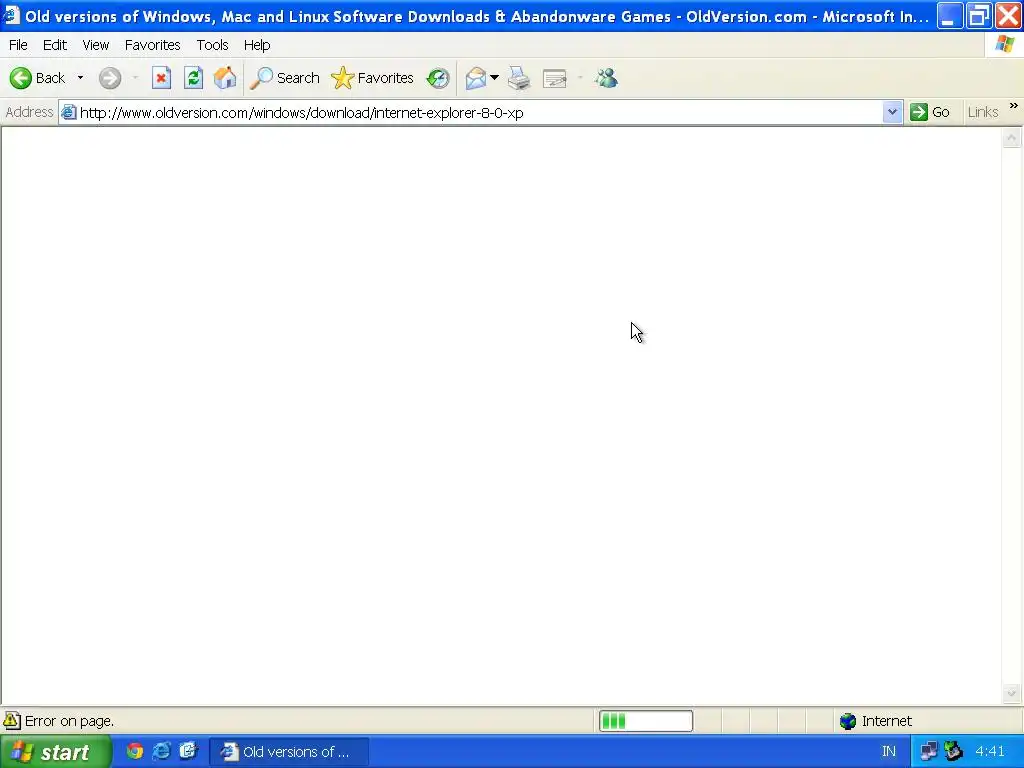Viewport: 1024px width, 768px height.
Task: Click the scrollbar down arrow
Action: point(1012,693)
